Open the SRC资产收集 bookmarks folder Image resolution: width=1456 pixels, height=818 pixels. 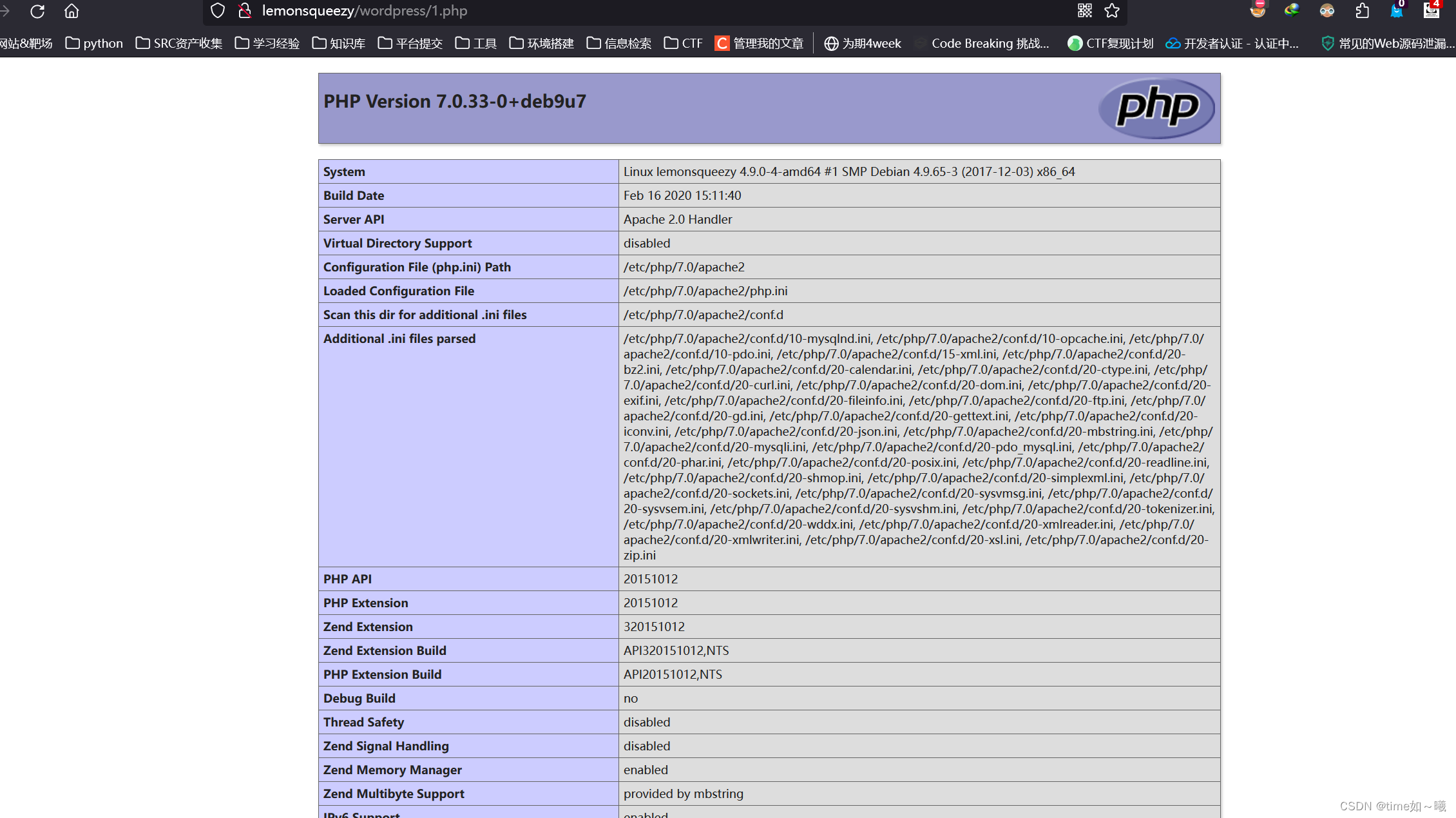tap(179, 43)
